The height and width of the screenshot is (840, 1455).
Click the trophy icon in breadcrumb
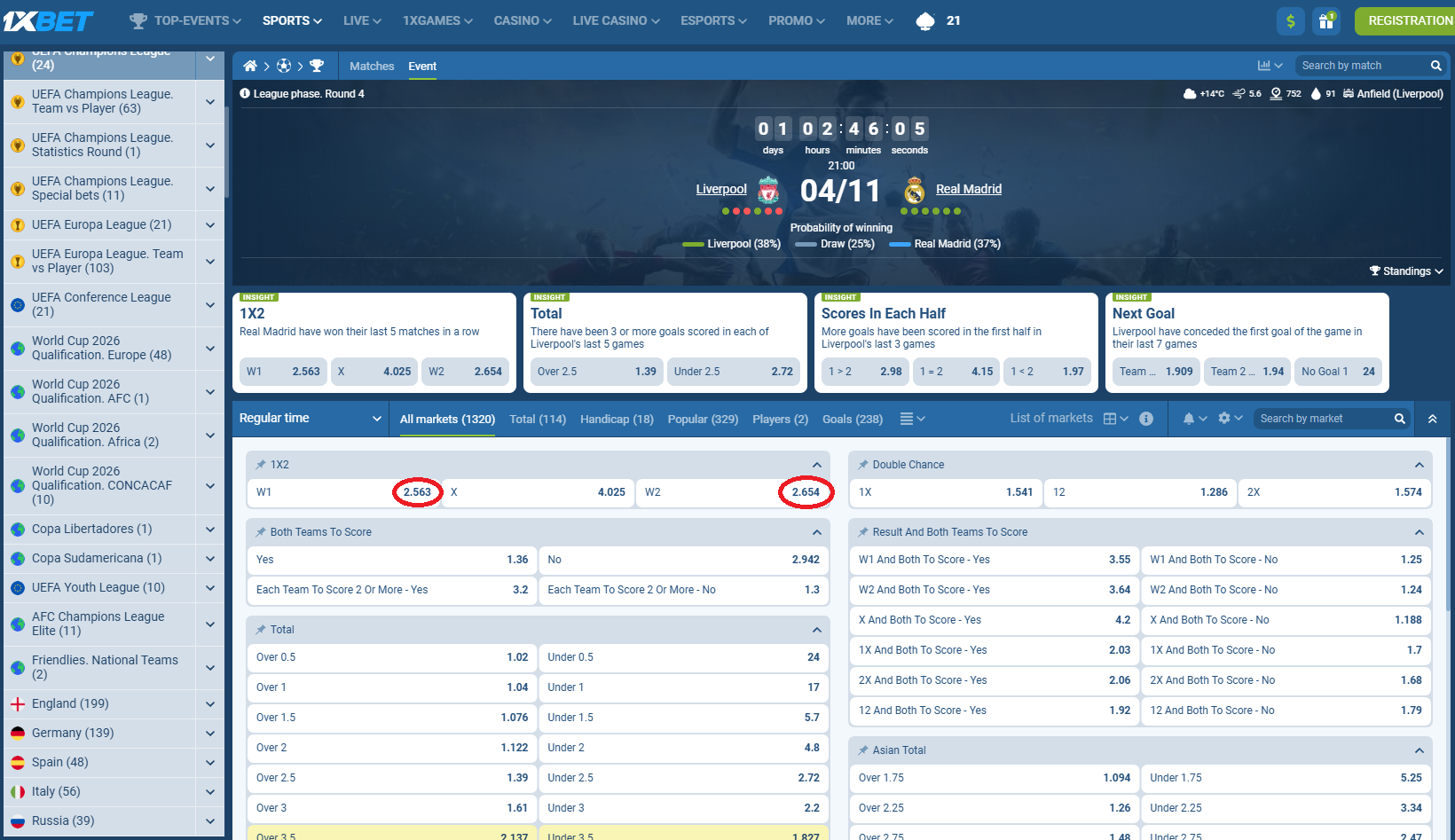tap(317, 66)
